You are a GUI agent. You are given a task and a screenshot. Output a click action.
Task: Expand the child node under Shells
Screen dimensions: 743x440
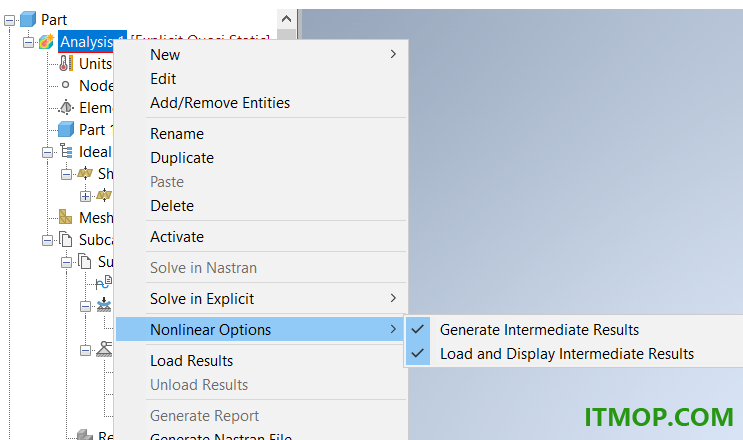coord(85,196)
